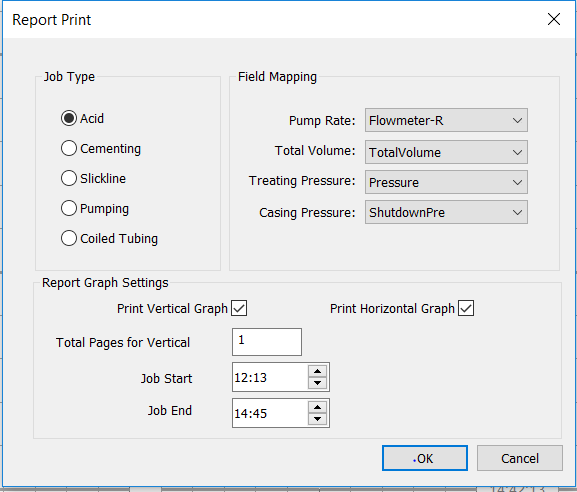This screenshot has width=577, height=492.
Task: Toggle the Print Vertical Graph checkbox
Action: [x=239, y=308]
